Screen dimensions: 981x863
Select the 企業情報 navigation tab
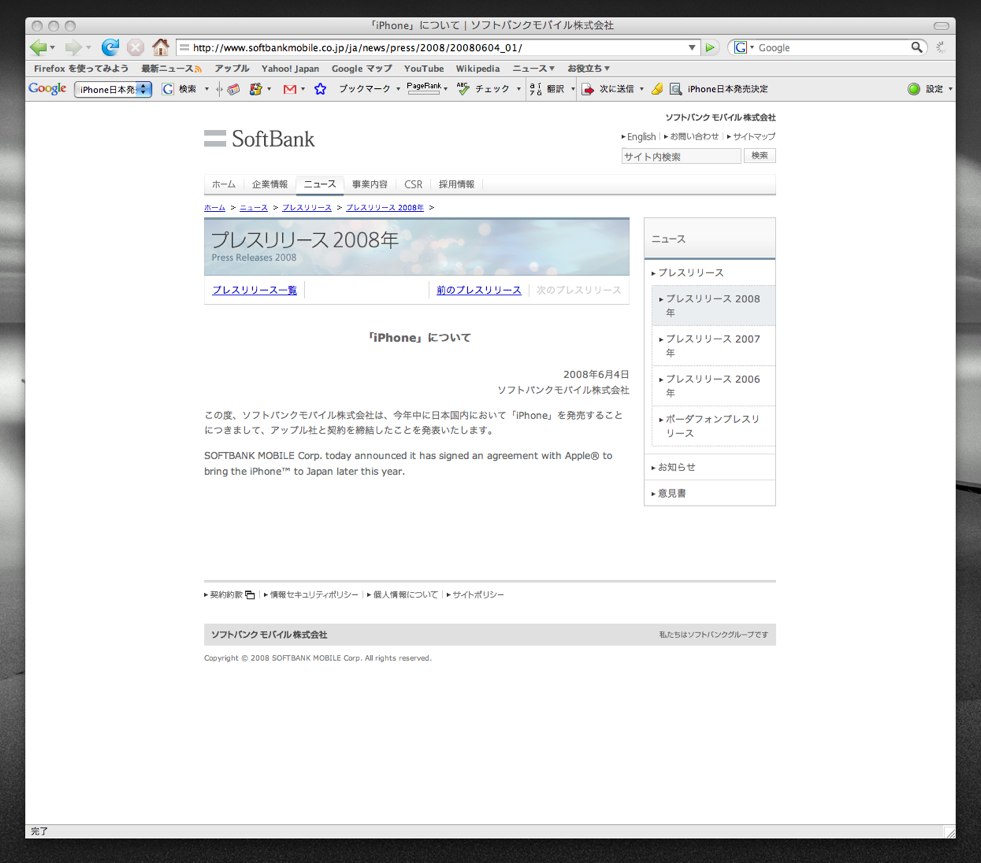[269, 184]
